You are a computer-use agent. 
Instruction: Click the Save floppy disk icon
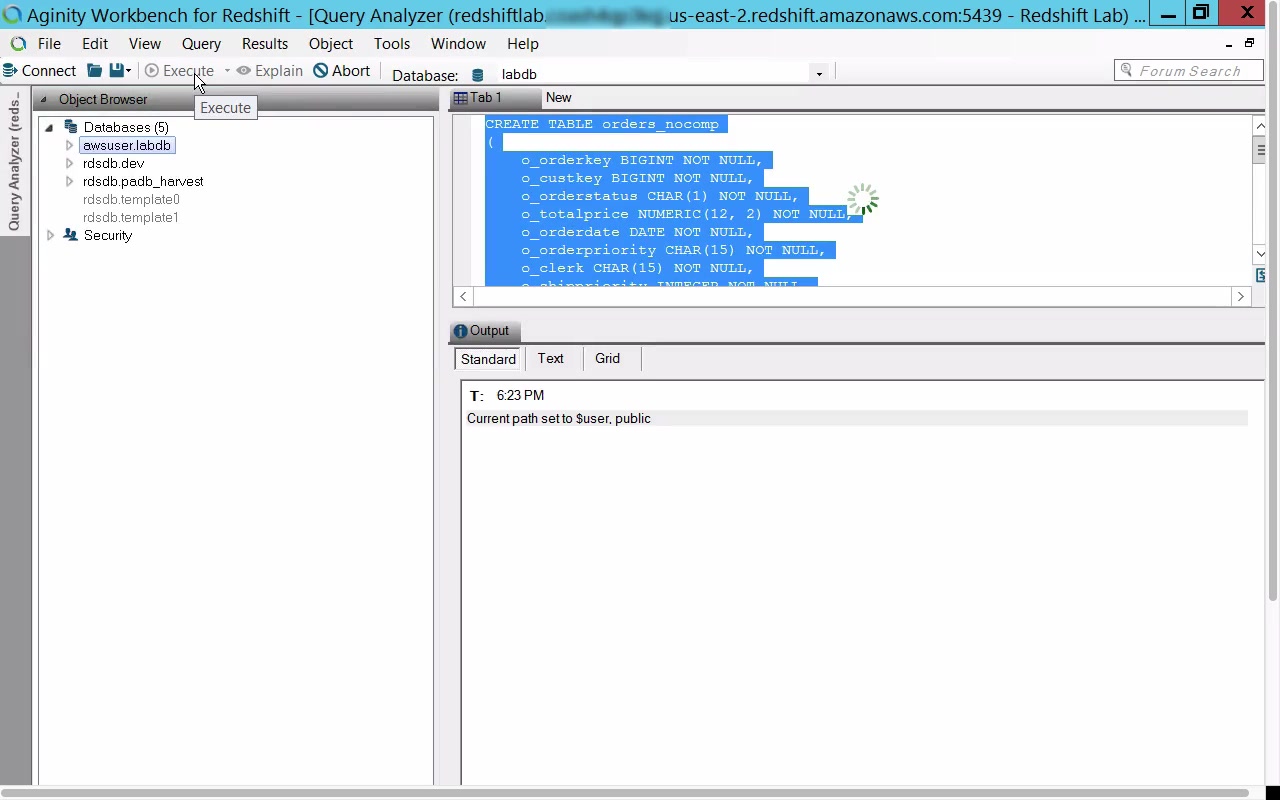(117, 71)
